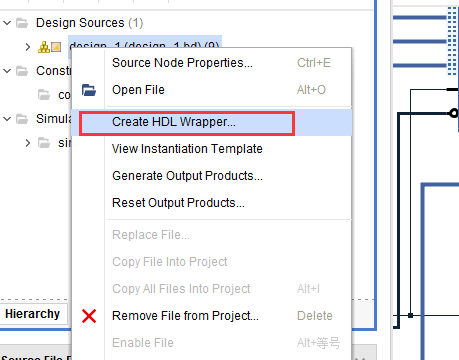The image size is (459, 360).
Task: Collapse the Design Sources tree node
Action: click(7, 23)
